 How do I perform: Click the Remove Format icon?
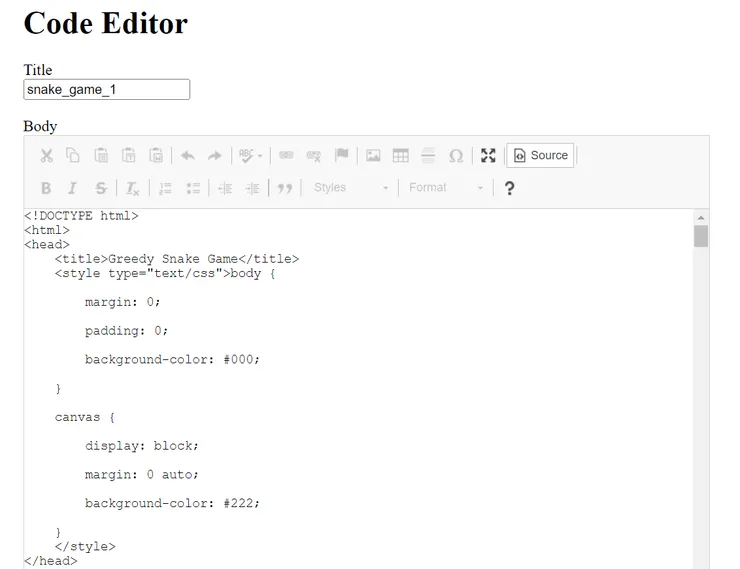click(x=132, y=188)
